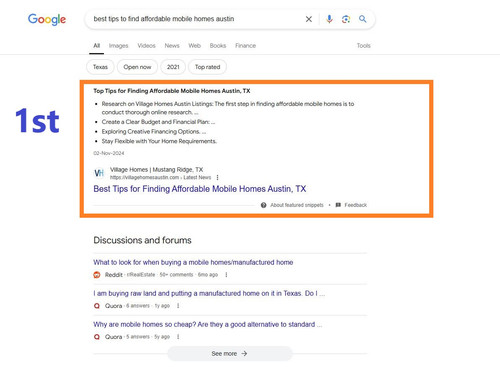Open Quora question about raw land in Texas

(x=209, y=293)
